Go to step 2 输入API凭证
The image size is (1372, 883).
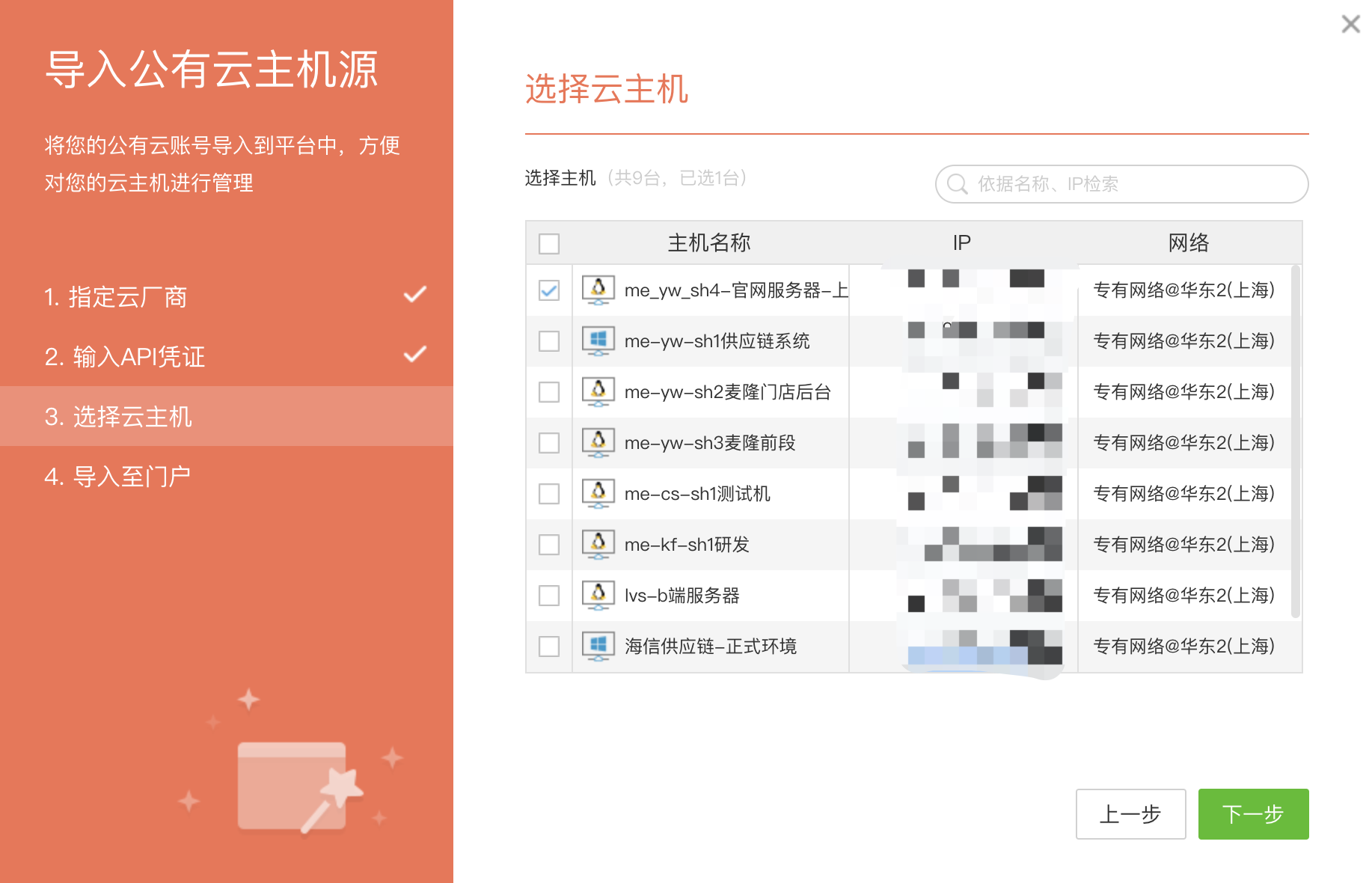[125, 357]
